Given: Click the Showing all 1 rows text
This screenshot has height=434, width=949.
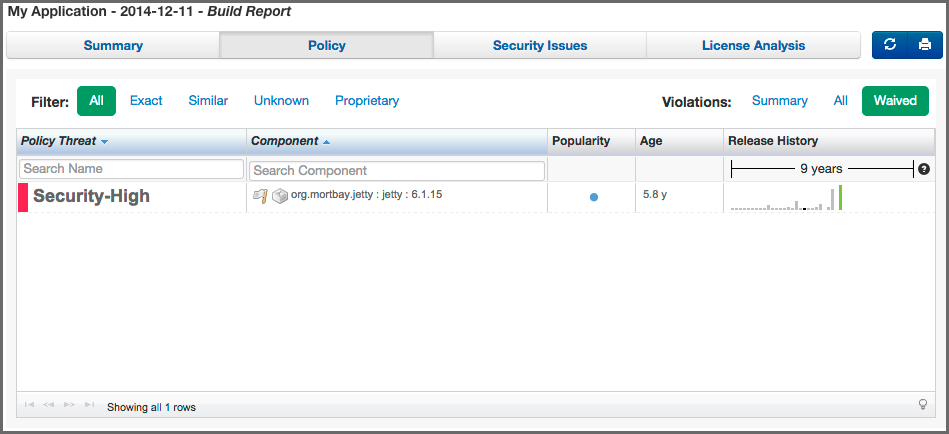Looking at the screenshot, I should coord(151,407).
